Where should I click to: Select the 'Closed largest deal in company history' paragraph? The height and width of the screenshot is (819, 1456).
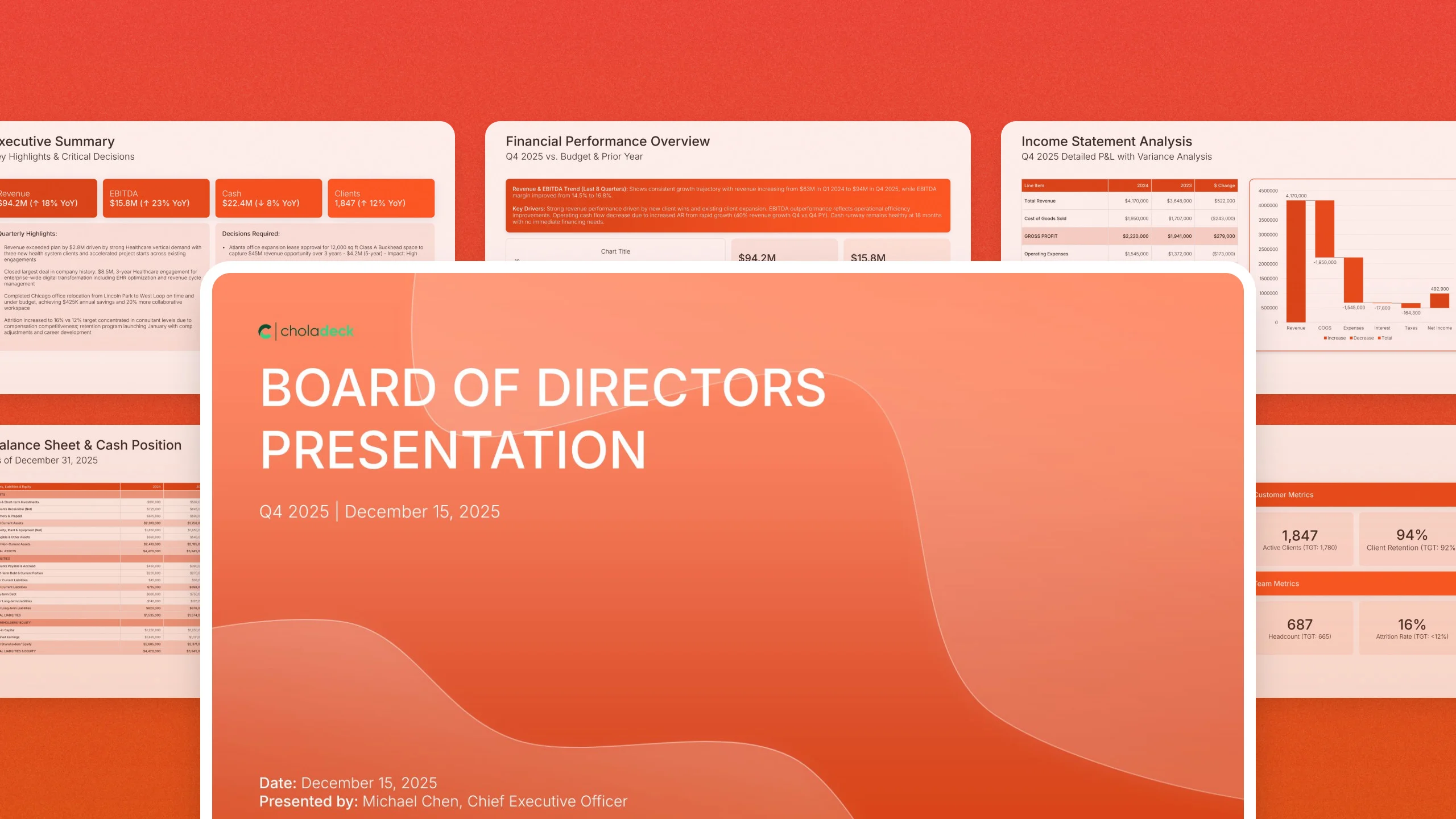(102, 278)
